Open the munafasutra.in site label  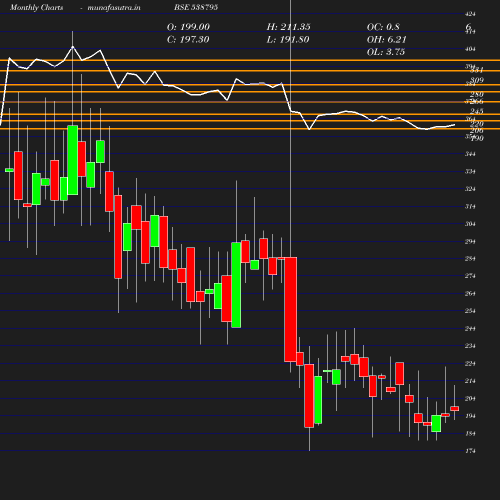(x=114, y=7)
